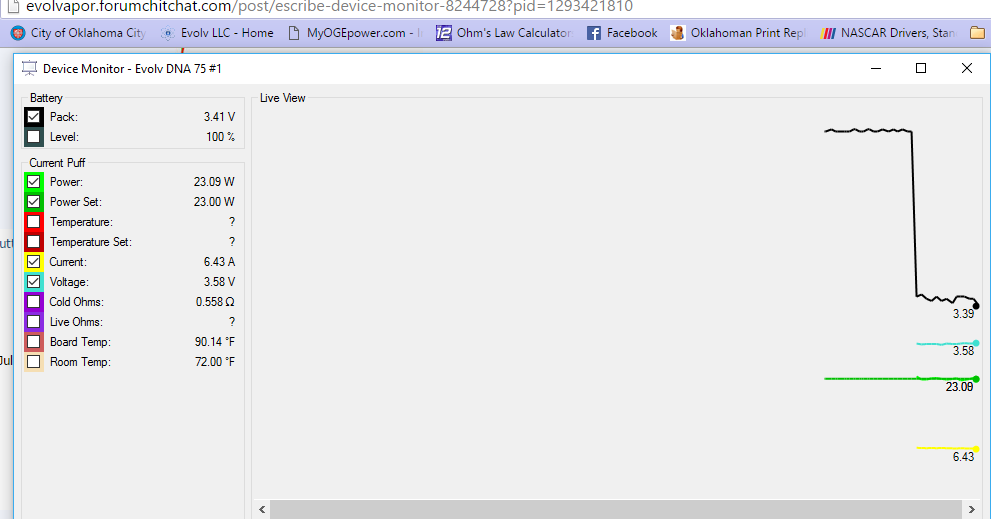Open the Oklahoman Print Replica bookmark
This screenshot has height=519, width=991.
[x=737, y=33]
